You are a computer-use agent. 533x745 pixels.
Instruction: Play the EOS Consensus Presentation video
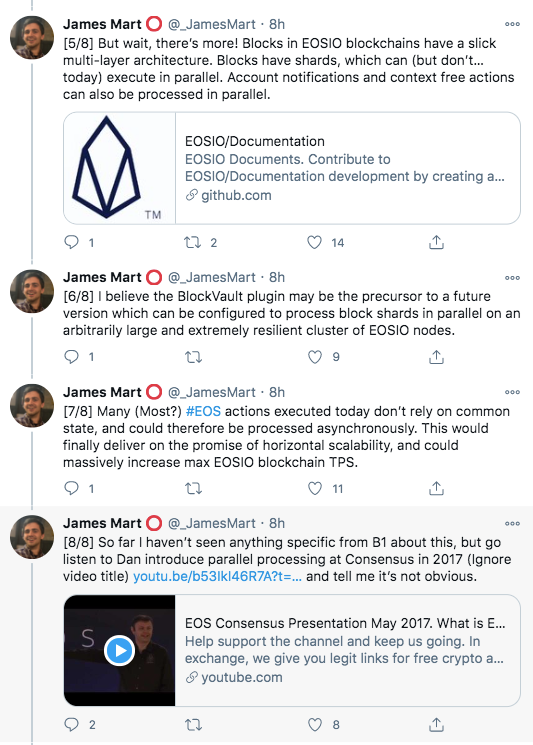tap(119, 650)
